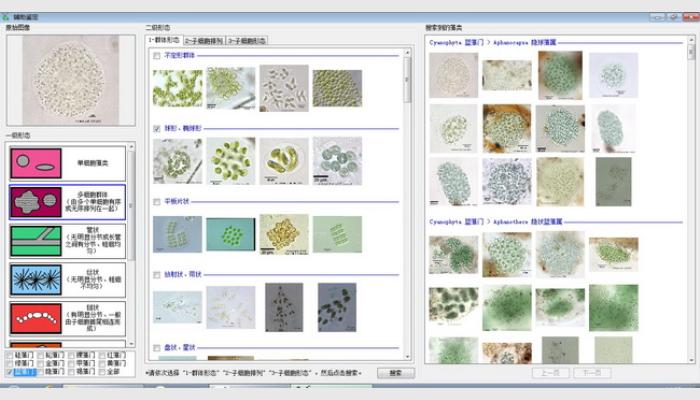
Task: Open the 3-子细胞形态 tab
Action: (247, 41)
